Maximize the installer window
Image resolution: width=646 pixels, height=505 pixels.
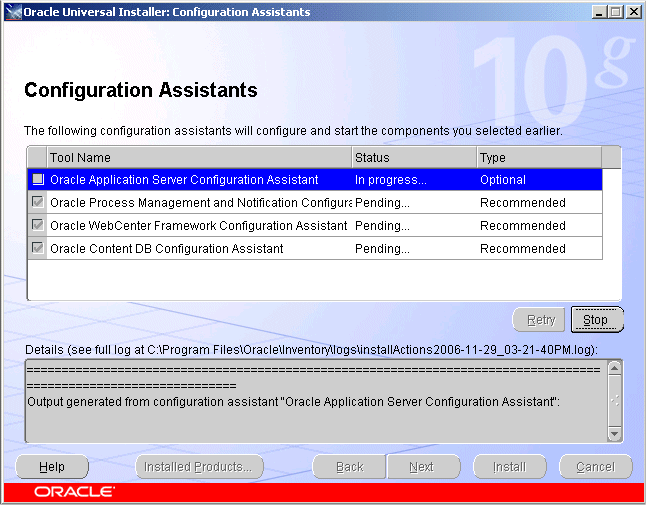pos(616,12)
